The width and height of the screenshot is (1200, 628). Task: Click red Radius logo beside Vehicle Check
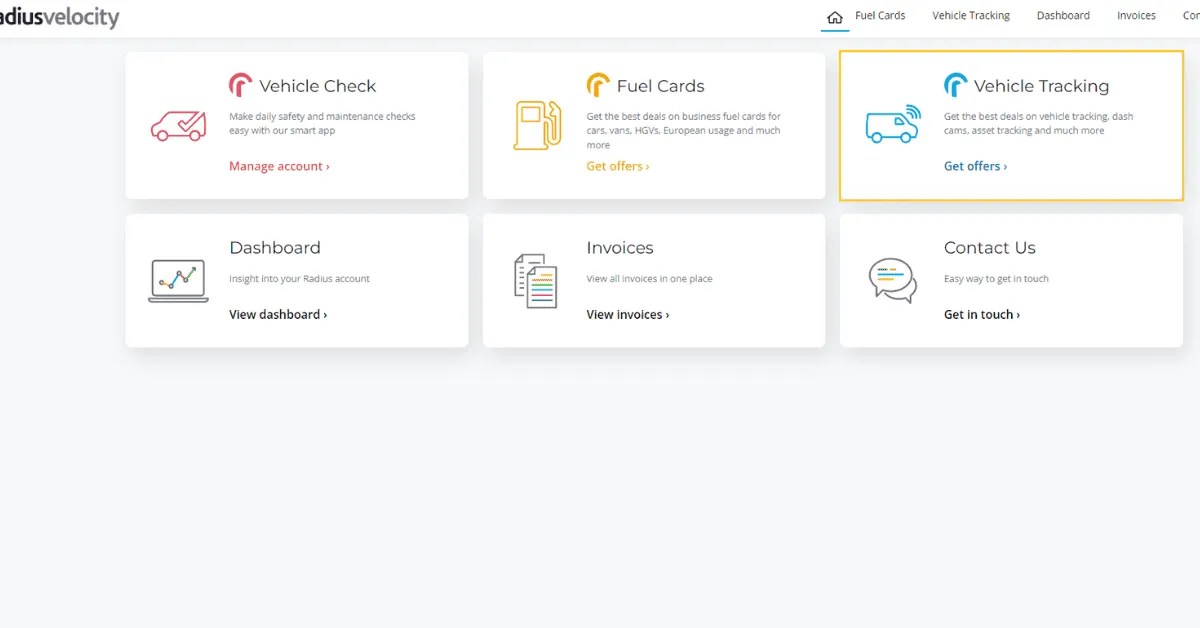[x=240, y=85]
